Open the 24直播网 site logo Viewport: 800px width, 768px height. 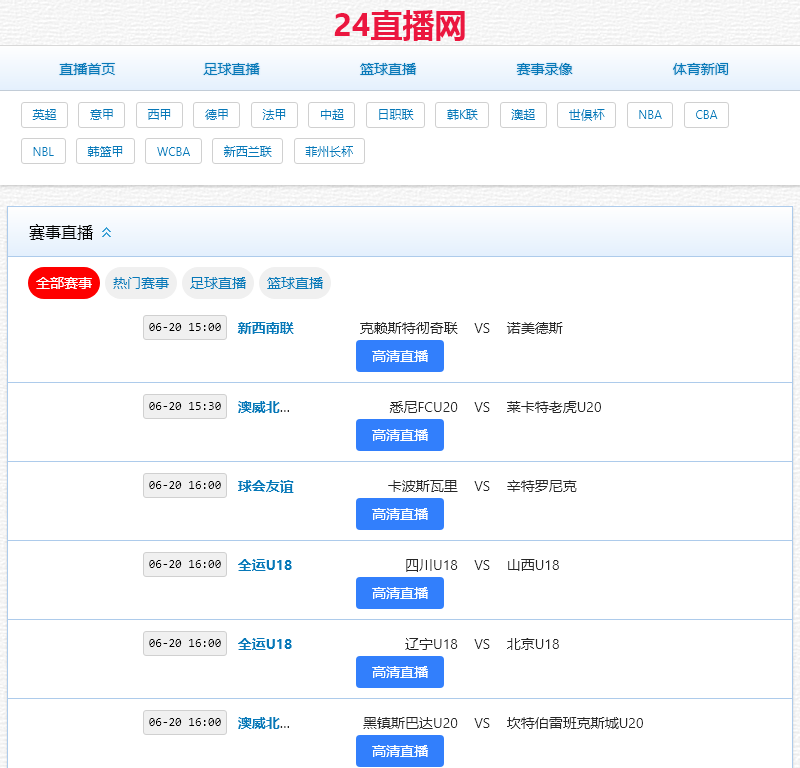399,26
